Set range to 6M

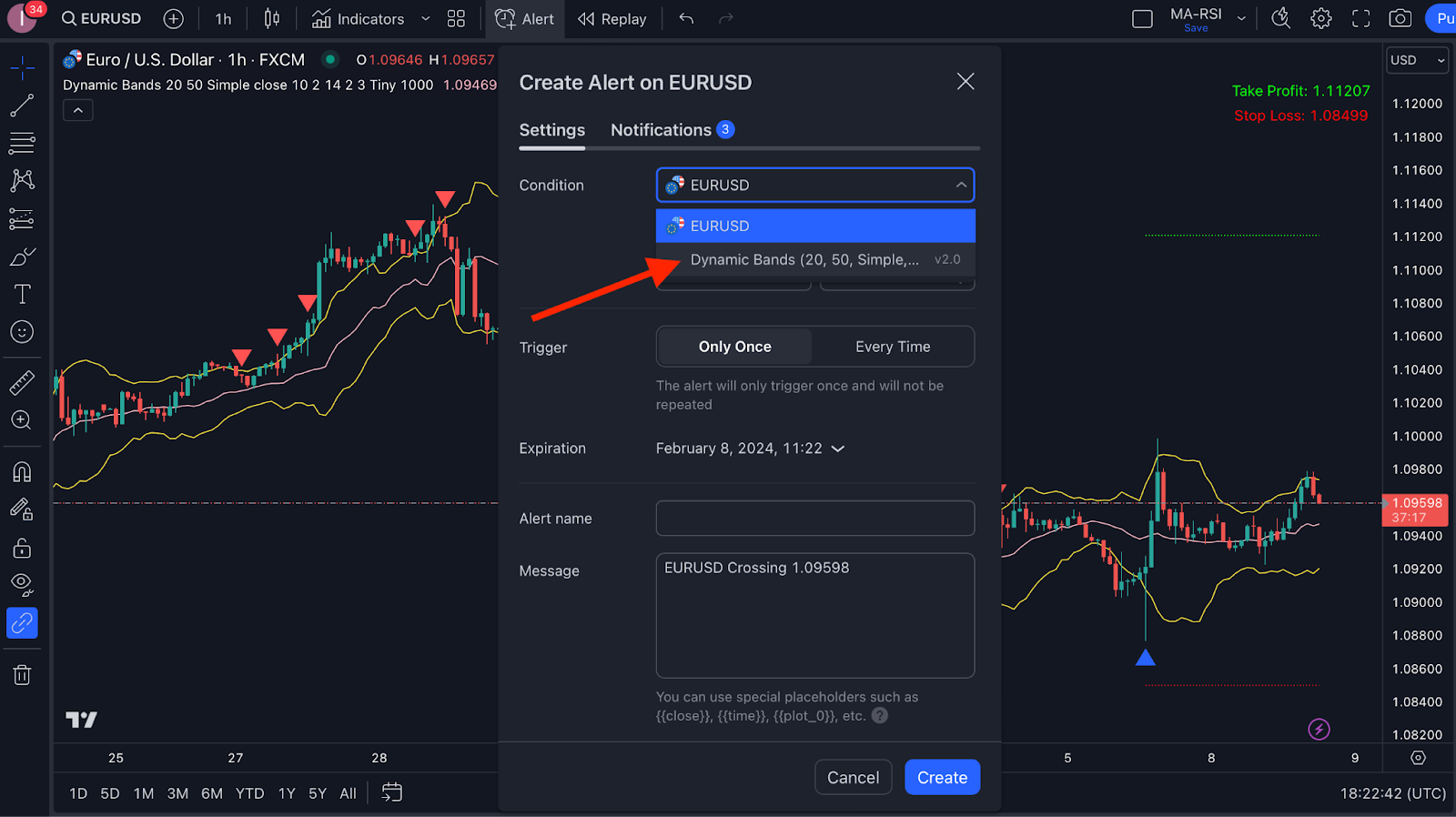click(212, 793)
